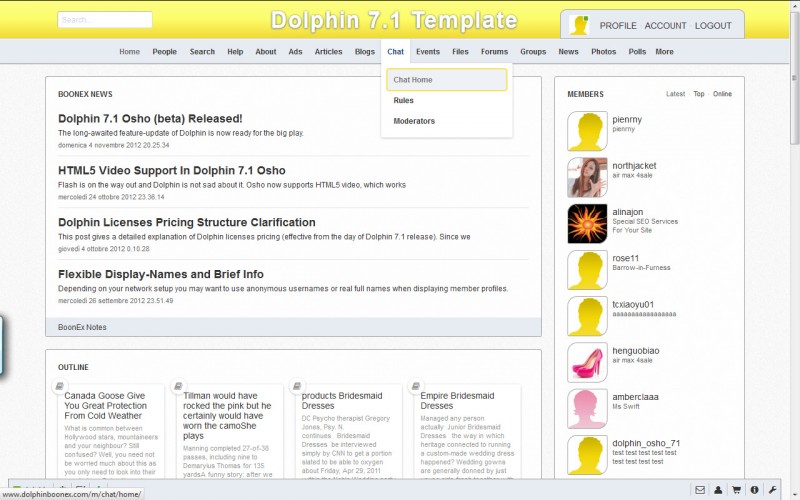Click the blog icon on Canada Goose post
The width and height of the screenshot is (800, 500).
pos(60,386)
